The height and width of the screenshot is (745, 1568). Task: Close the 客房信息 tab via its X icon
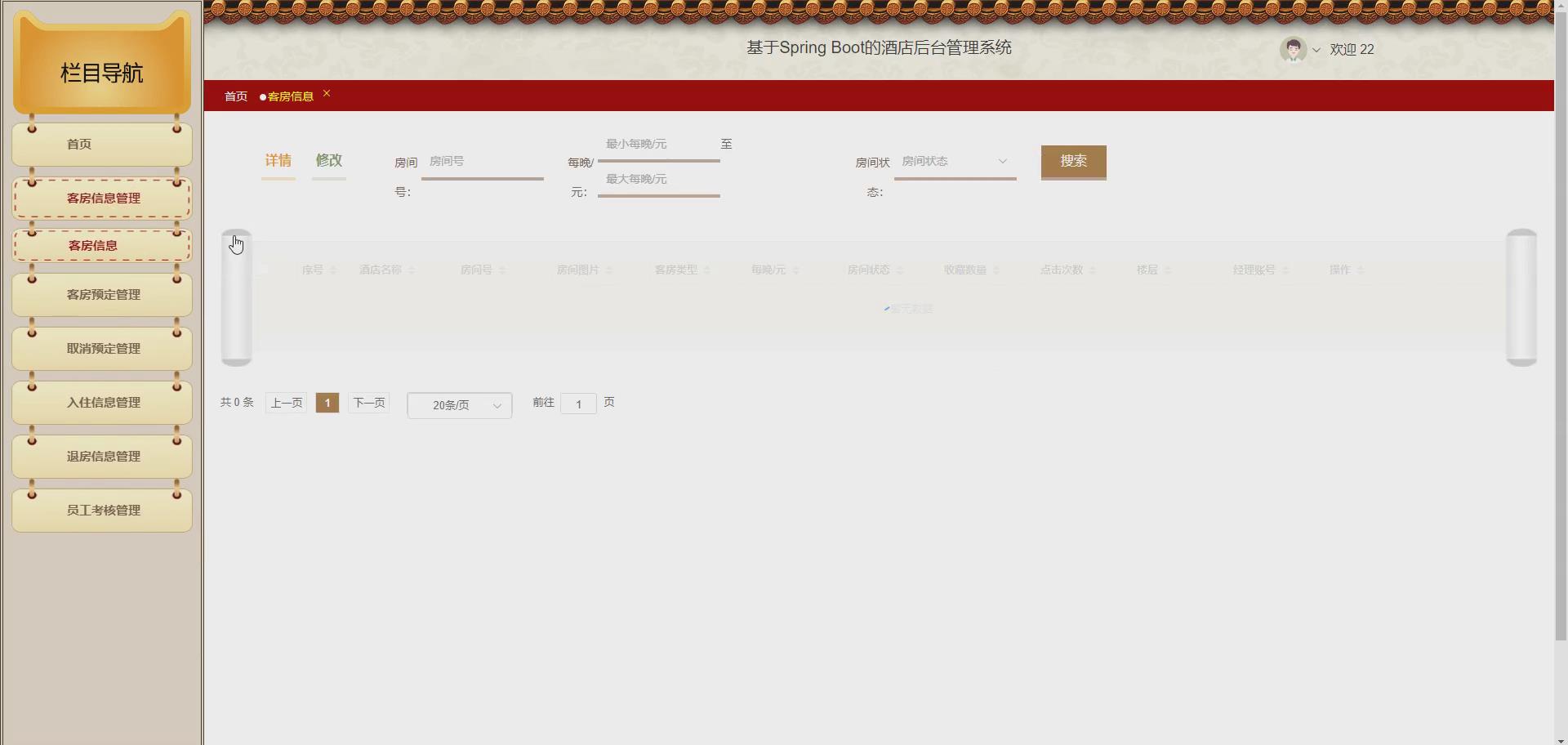click(327, 92)
